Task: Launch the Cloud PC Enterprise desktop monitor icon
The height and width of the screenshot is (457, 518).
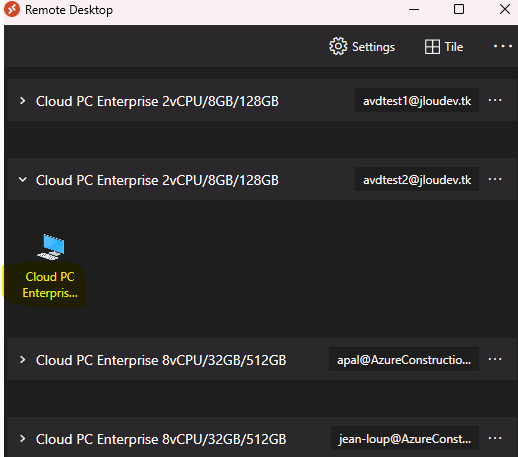Action: pos(51,247)
